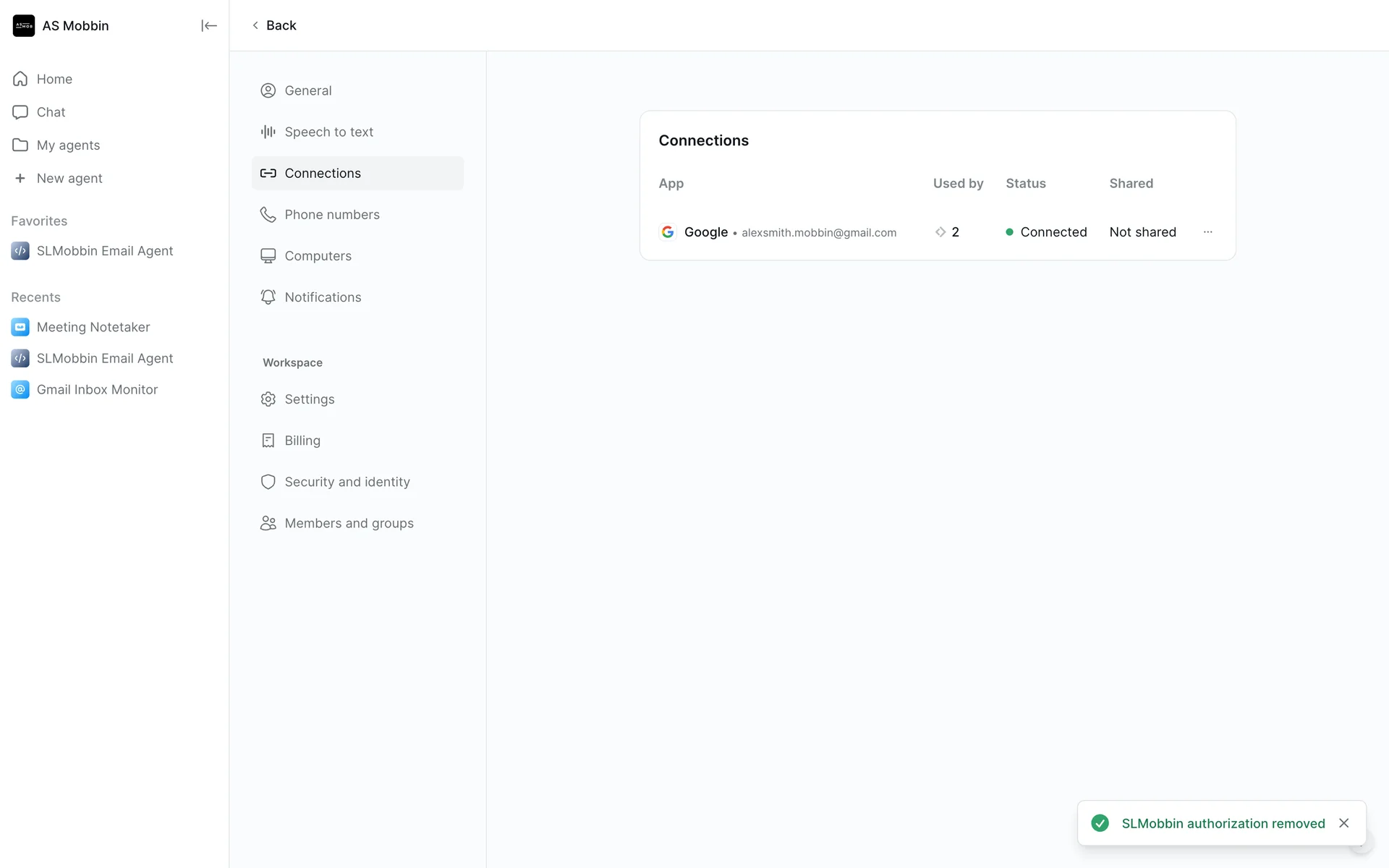Open Gmail Inbox Monitor agent
Image resolution: width=1389 pixels, height=868 pixels.
pos(97,390)
